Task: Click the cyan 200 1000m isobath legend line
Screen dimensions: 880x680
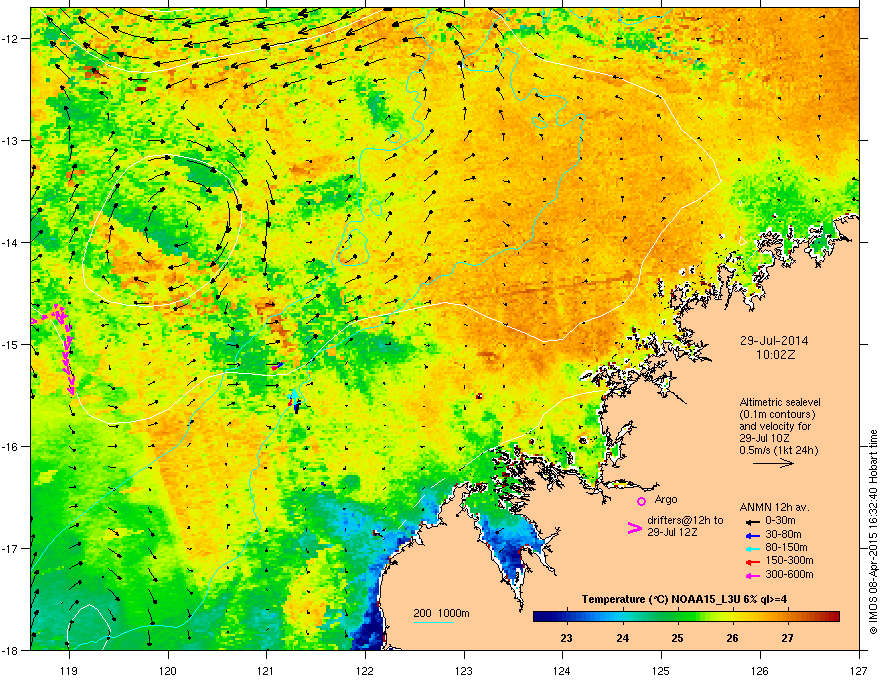Action: 433,622
